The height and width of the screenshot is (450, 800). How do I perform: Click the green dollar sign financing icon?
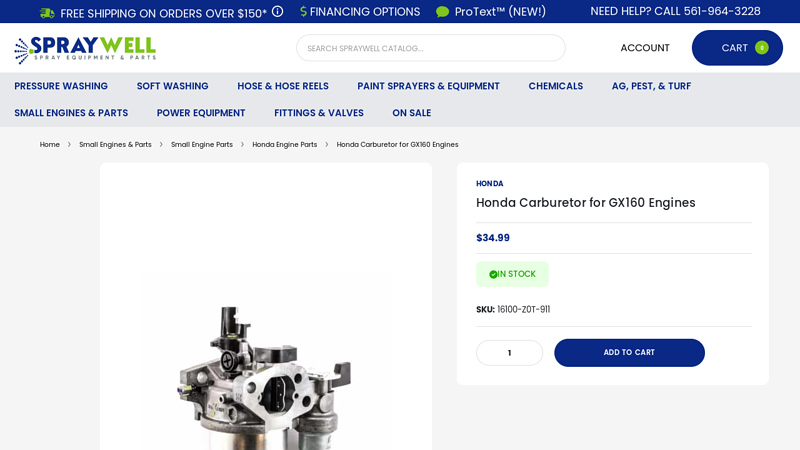304,11
